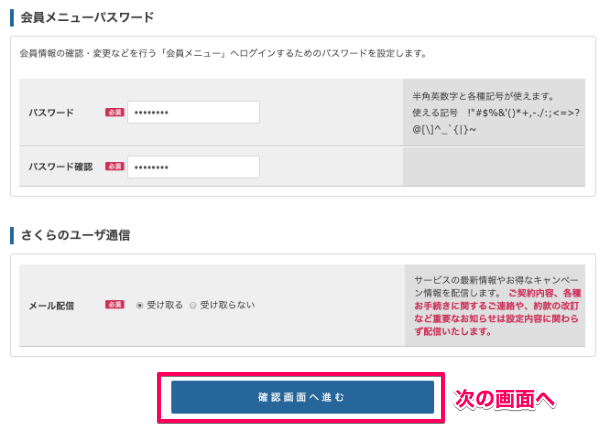
Task: Choose the 受け取らない radio option
Action: click(193, 305)
